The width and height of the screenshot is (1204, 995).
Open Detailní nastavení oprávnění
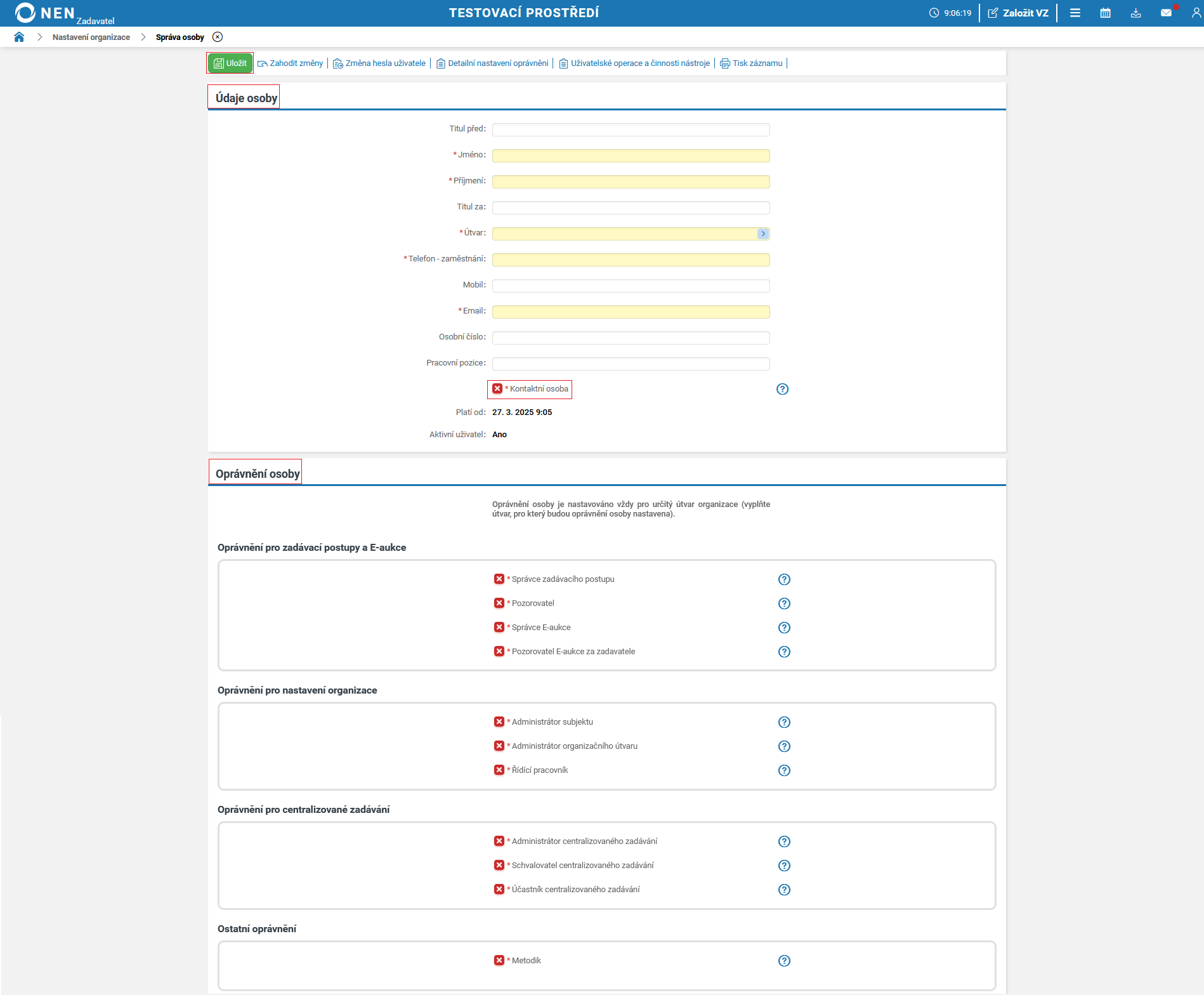[x=492, y=63]
